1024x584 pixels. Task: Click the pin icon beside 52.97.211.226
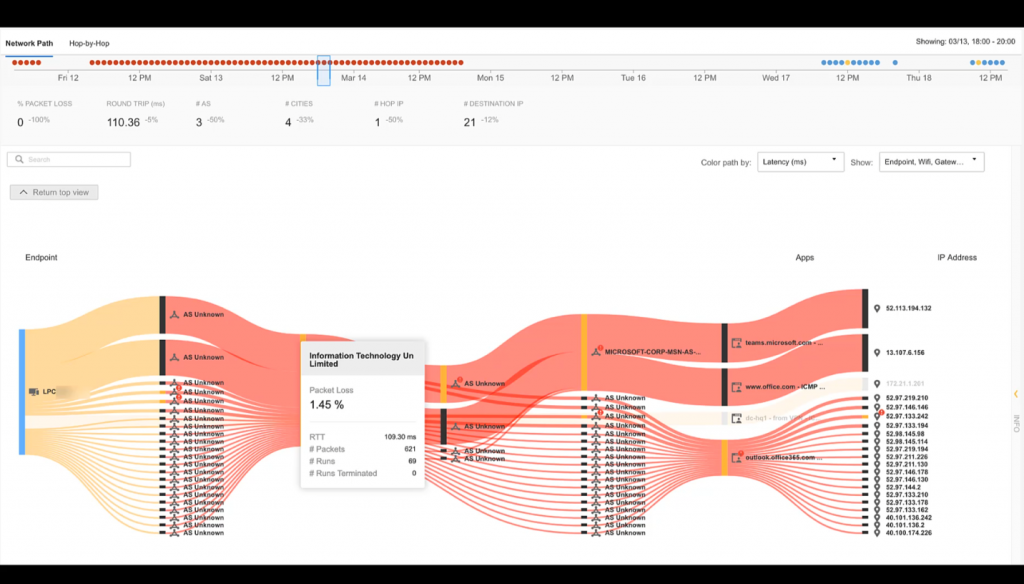[877, 457]
